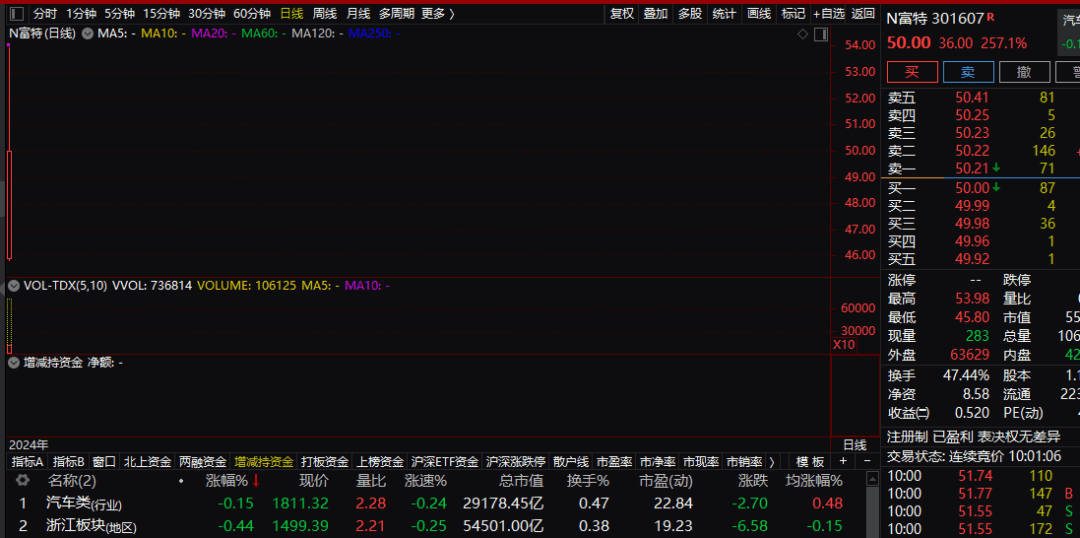Expand the N富特 indicator dropdown arrow
Image resolution: width=1080 pixels, height=538 pixels.
[x=87, y=34]
